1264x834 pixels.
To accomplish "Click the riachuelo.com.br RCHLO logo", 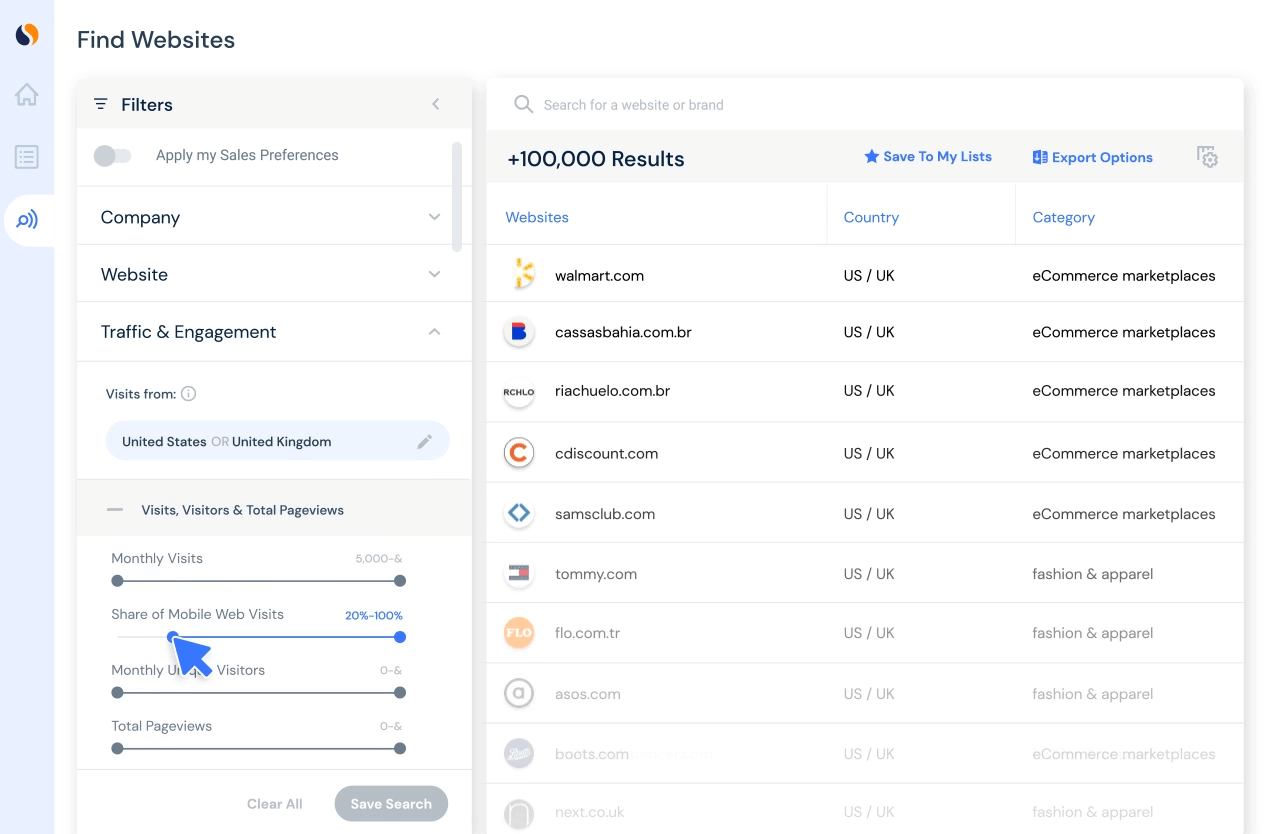I will pyautogui.click(x=519, y=392).
